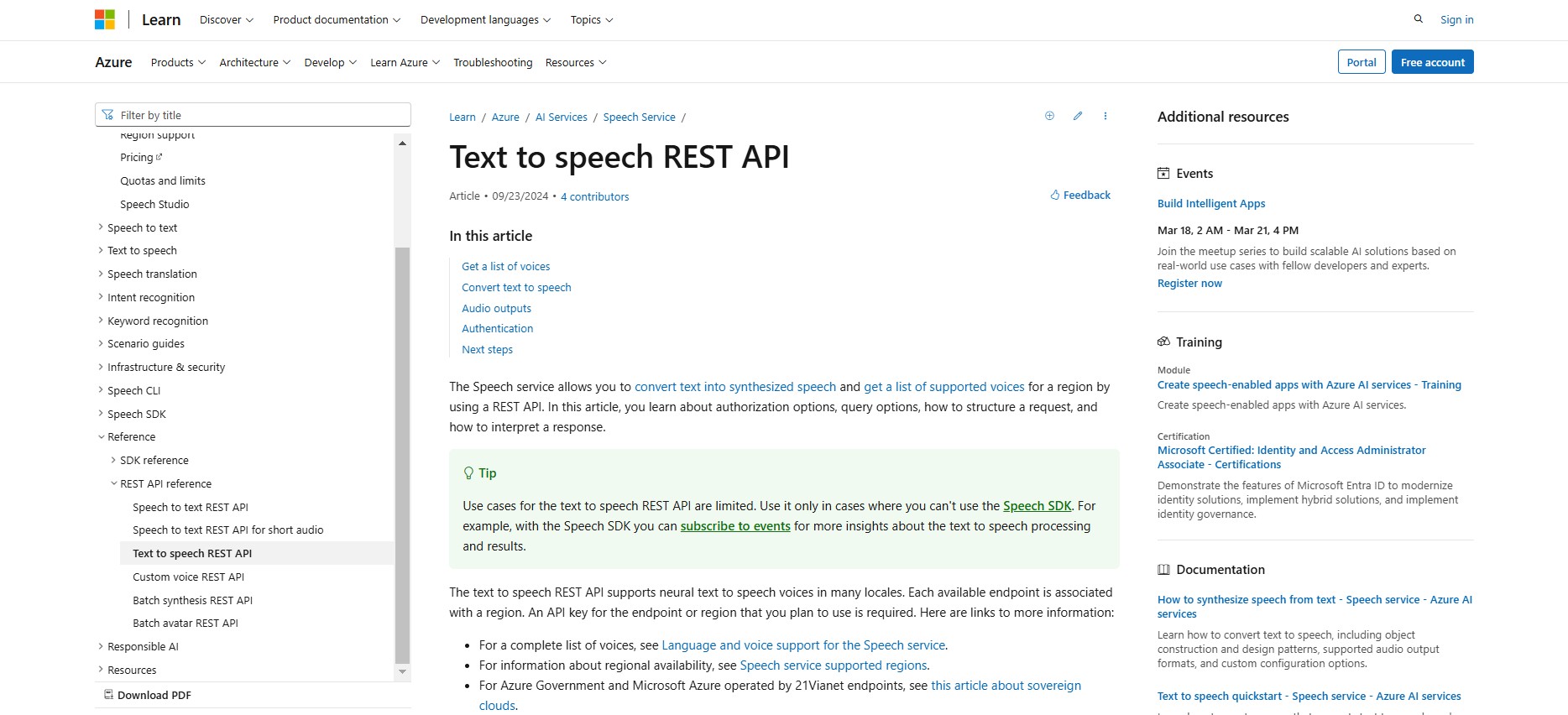Click the Free account button

pos(1433,62)
